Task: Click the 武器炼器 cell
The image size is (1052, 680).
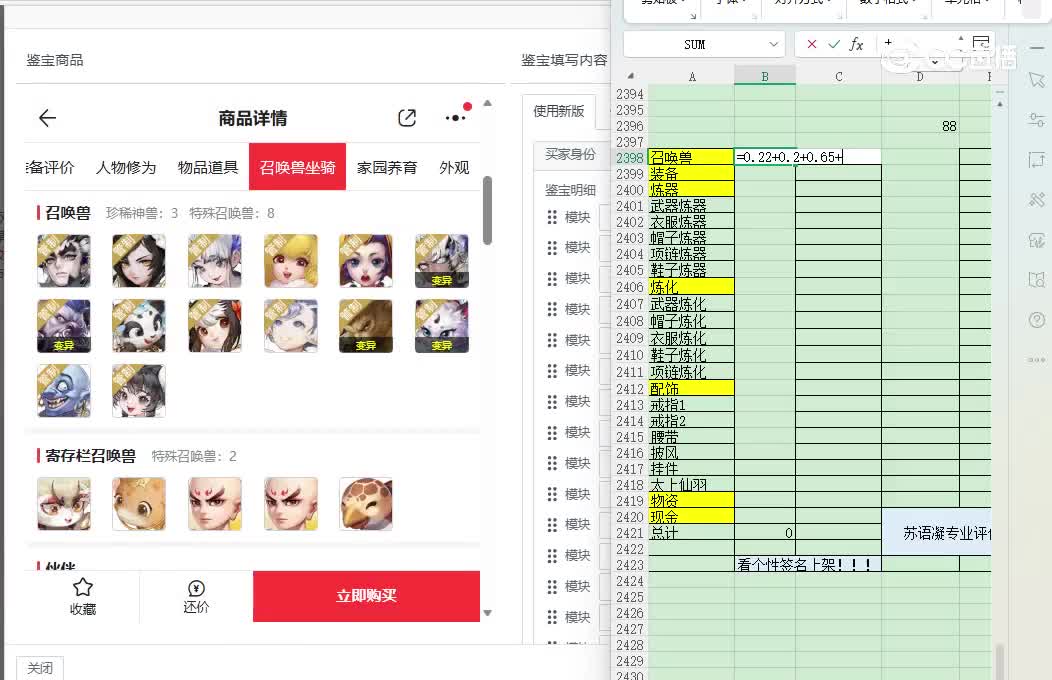Action: tap(691, 206)
